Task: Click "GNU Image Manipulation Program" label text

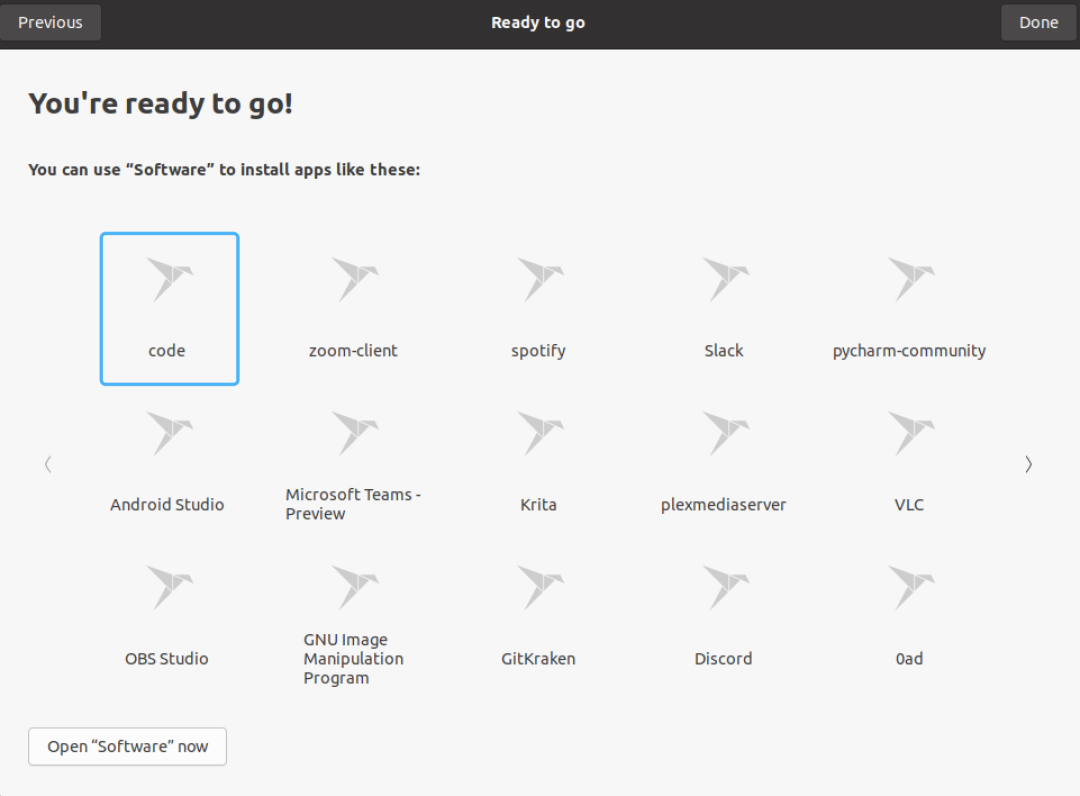Action: pos(353,659)
